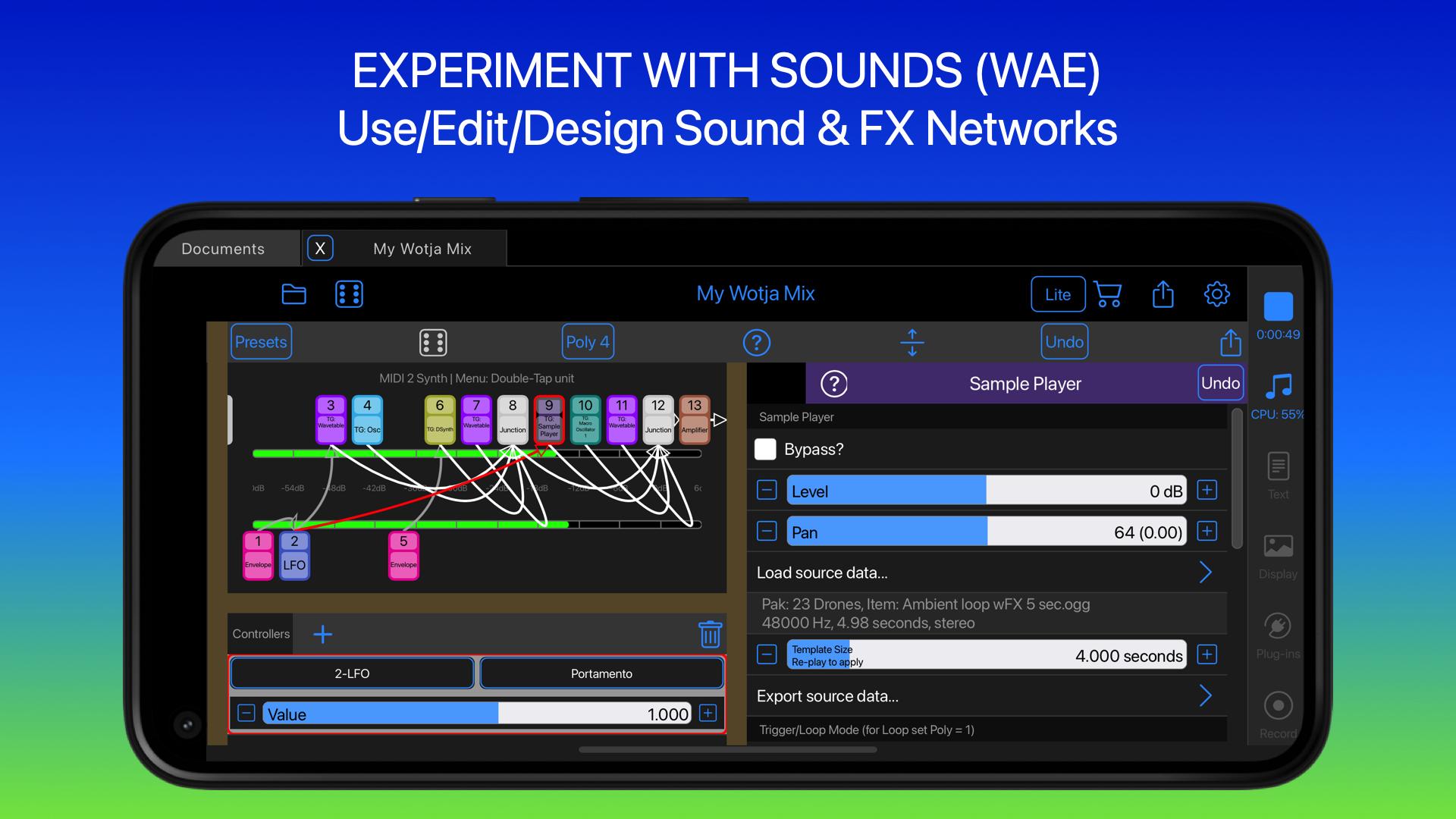Tap the network output arrow
This screenshot has width=1456, height=819.
(719, 419)
